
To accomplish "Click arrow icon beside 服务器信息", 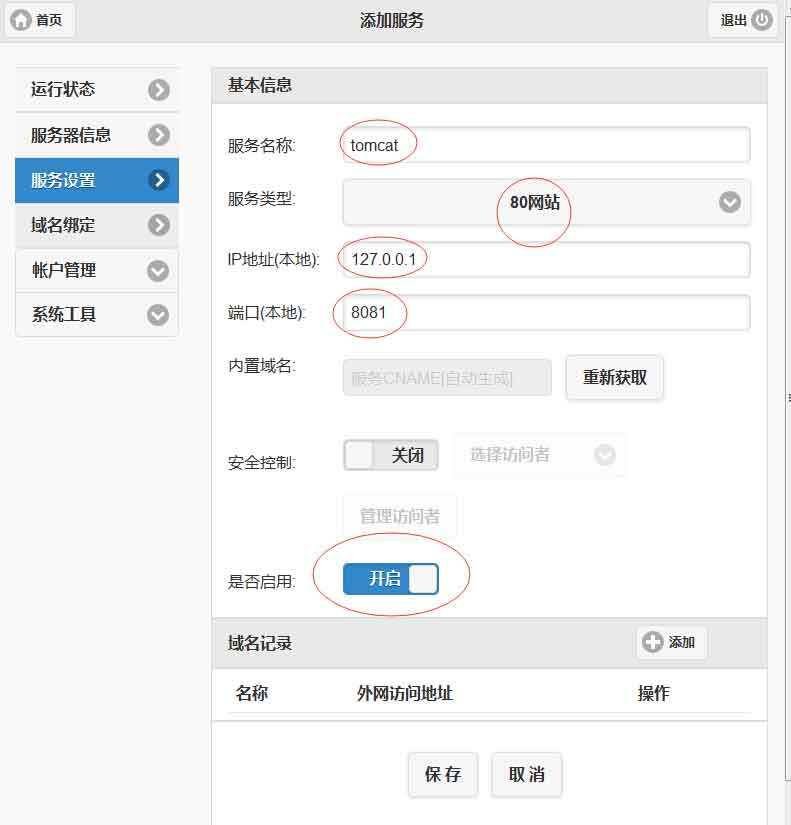I will pos(159,135).
